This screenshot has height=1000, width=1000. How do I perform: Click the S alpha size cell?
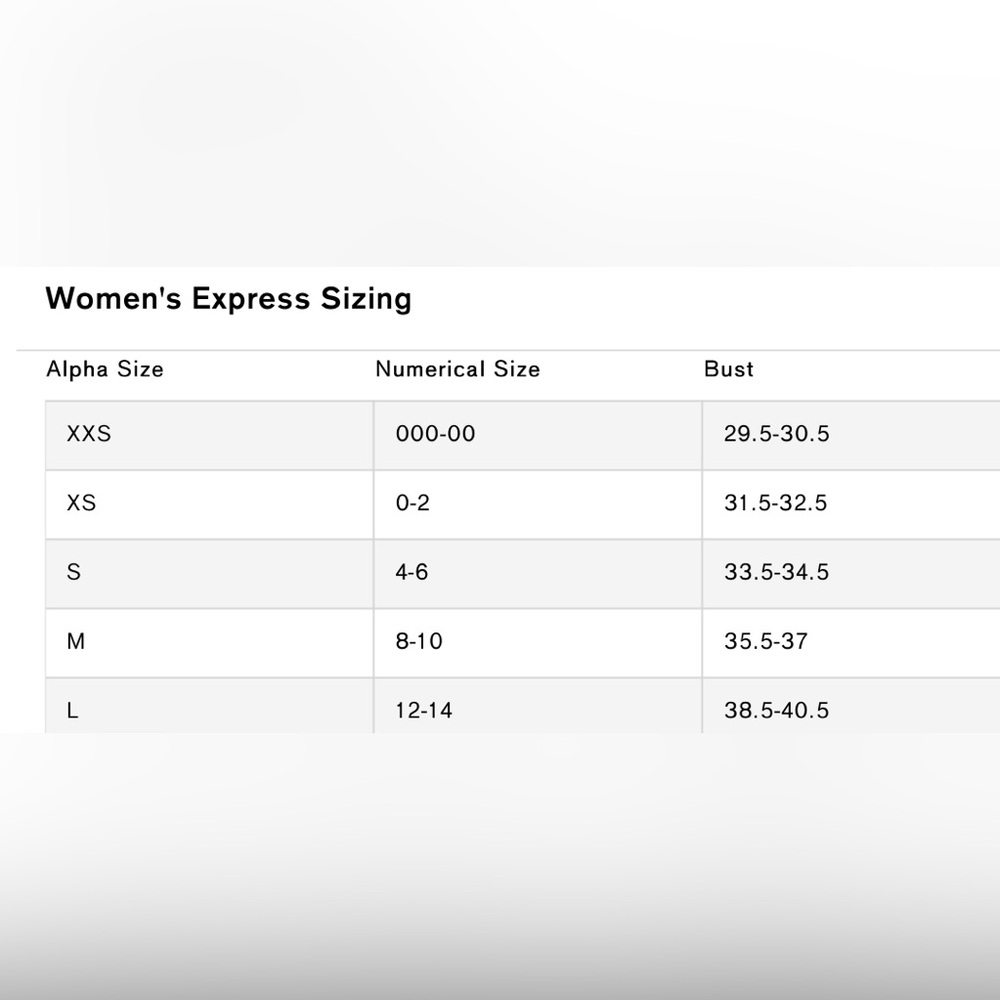click(x=209, y=573)
